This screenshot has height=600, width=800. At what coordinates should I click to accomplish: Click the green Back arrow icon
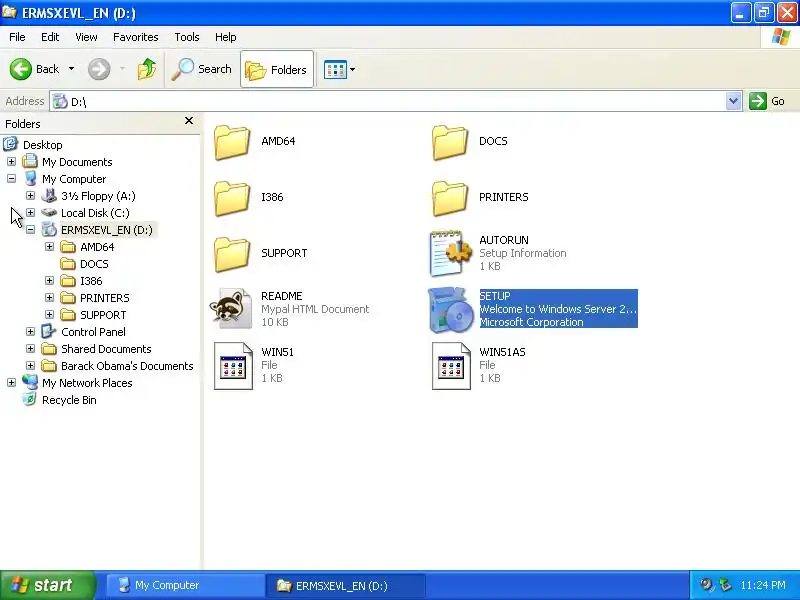(x=21, y=69)
